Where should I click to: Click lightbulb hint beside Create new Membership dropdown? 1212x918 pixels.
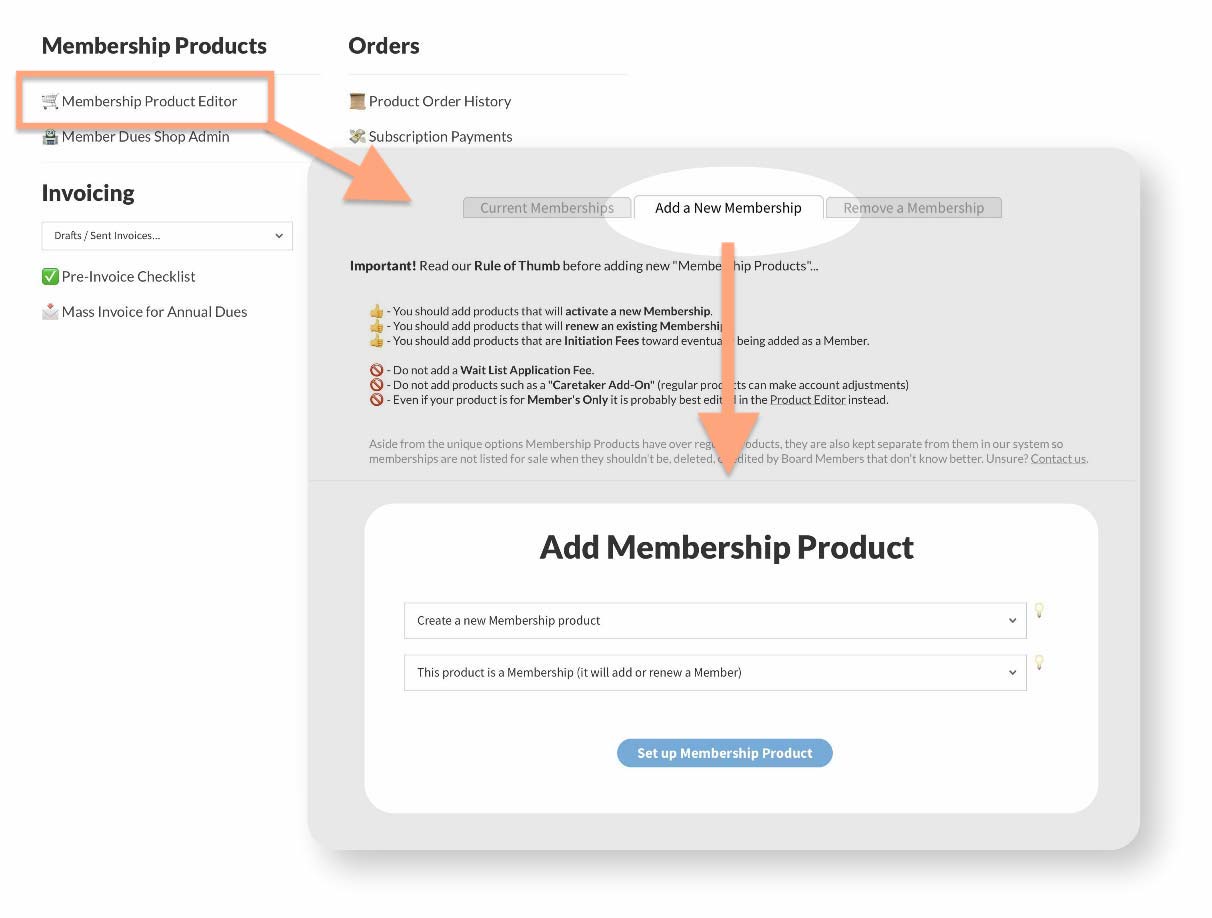[x=1039, y=610]
